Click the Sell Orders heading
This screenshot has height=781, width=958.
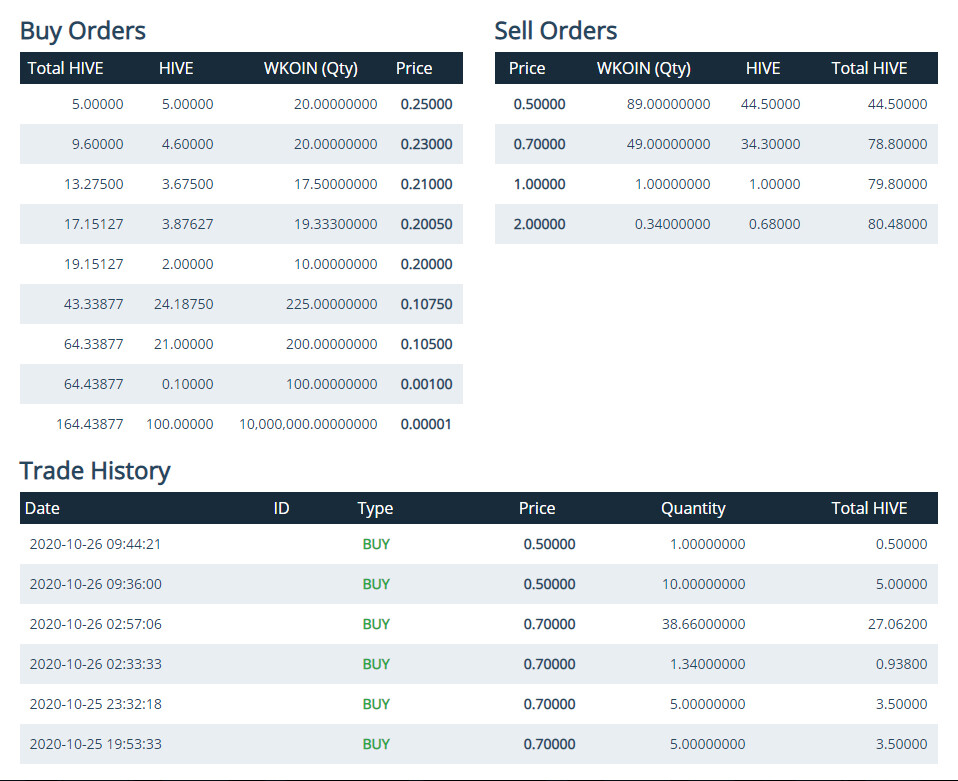click(x=555, y=31)
